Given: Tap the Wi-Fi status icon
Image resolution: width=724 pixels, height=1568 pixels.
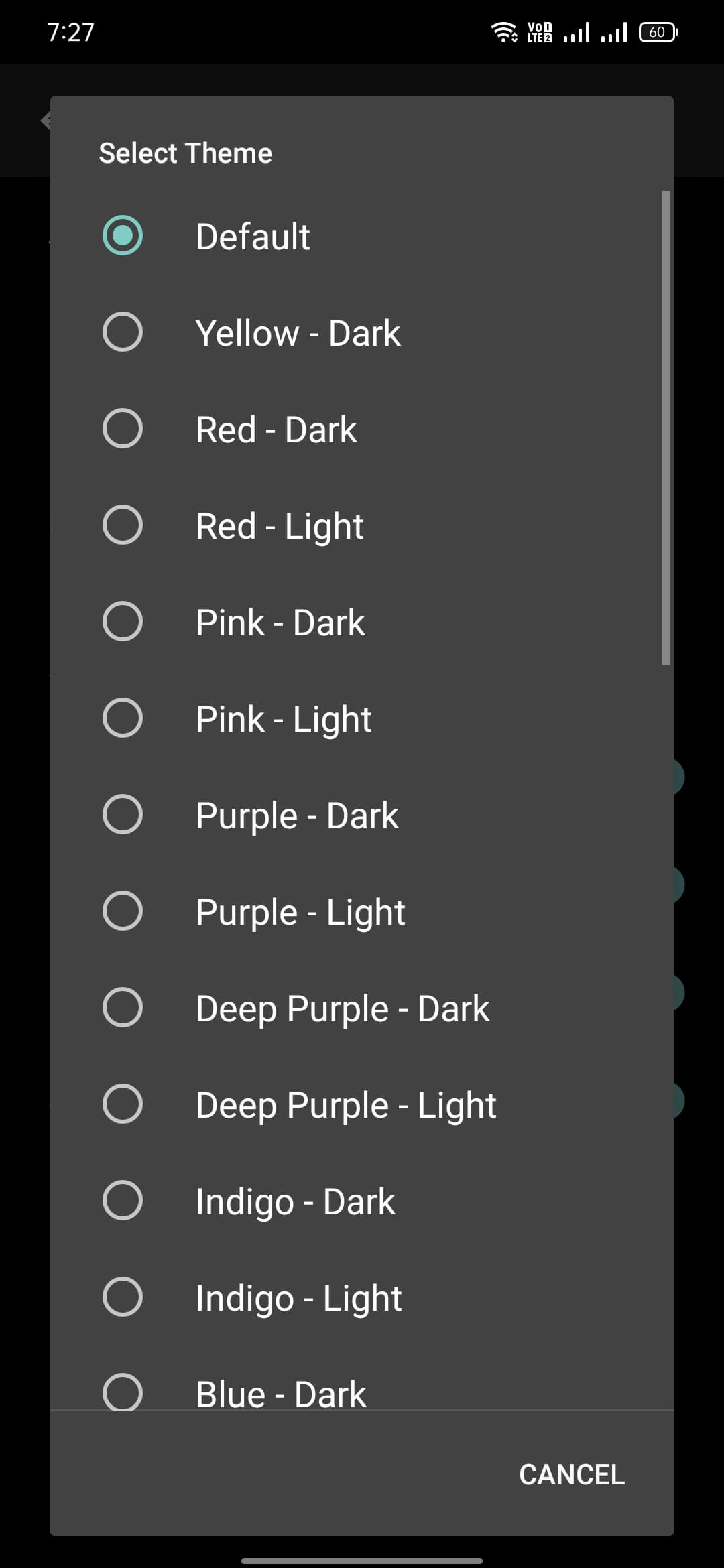Looking at the screenshot, I should coord(504,31).
